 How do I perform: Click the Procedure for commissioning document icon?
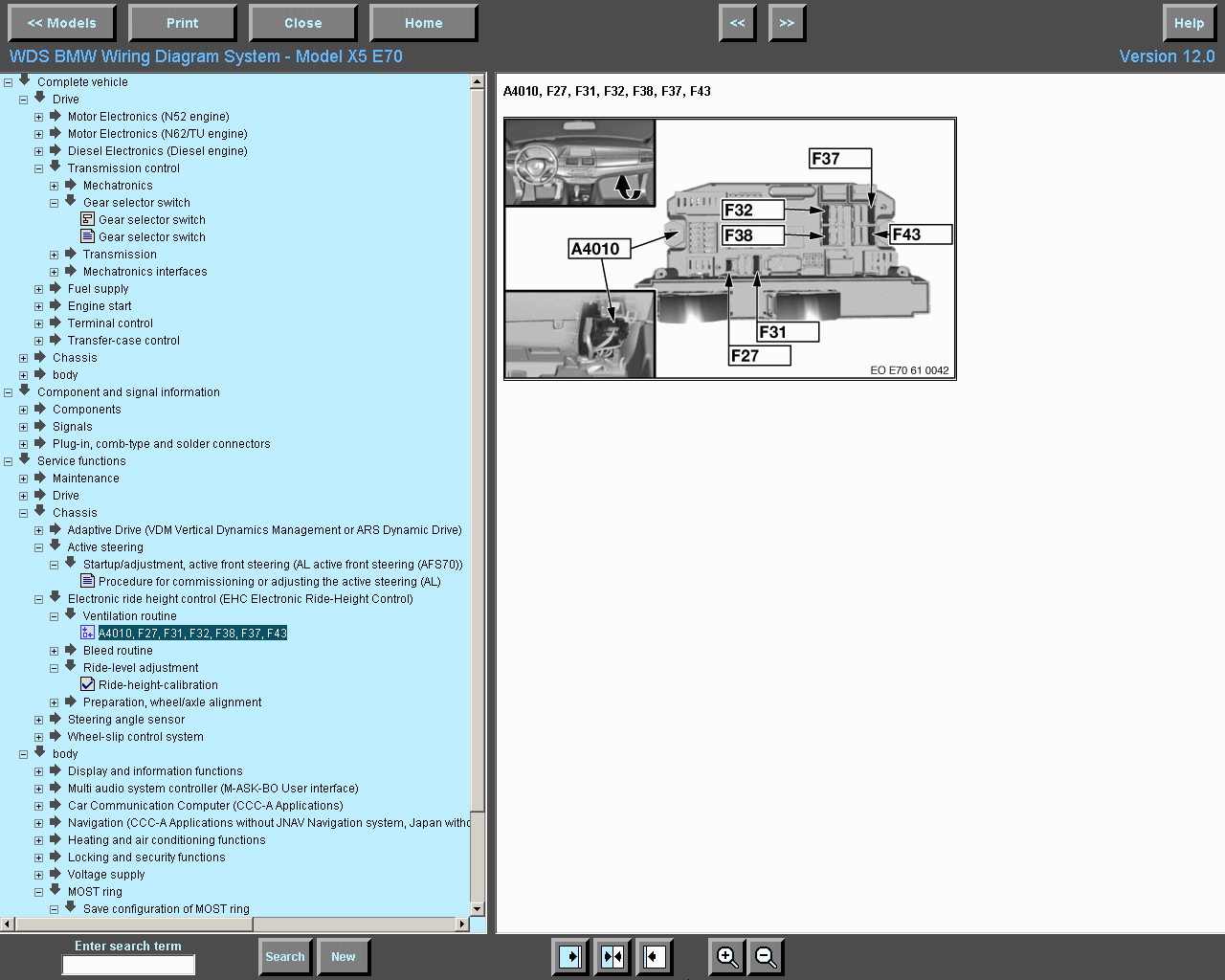coord(87,581)
